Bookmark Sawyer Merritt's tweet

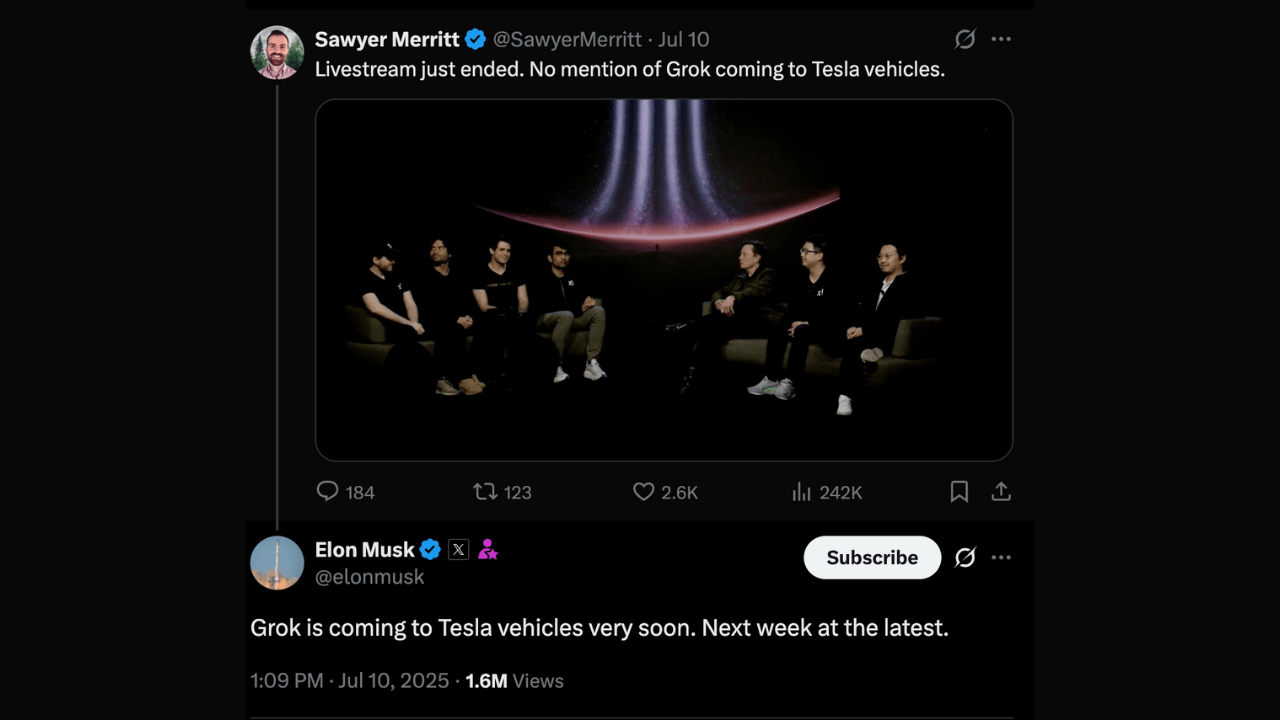coord(959,492)
